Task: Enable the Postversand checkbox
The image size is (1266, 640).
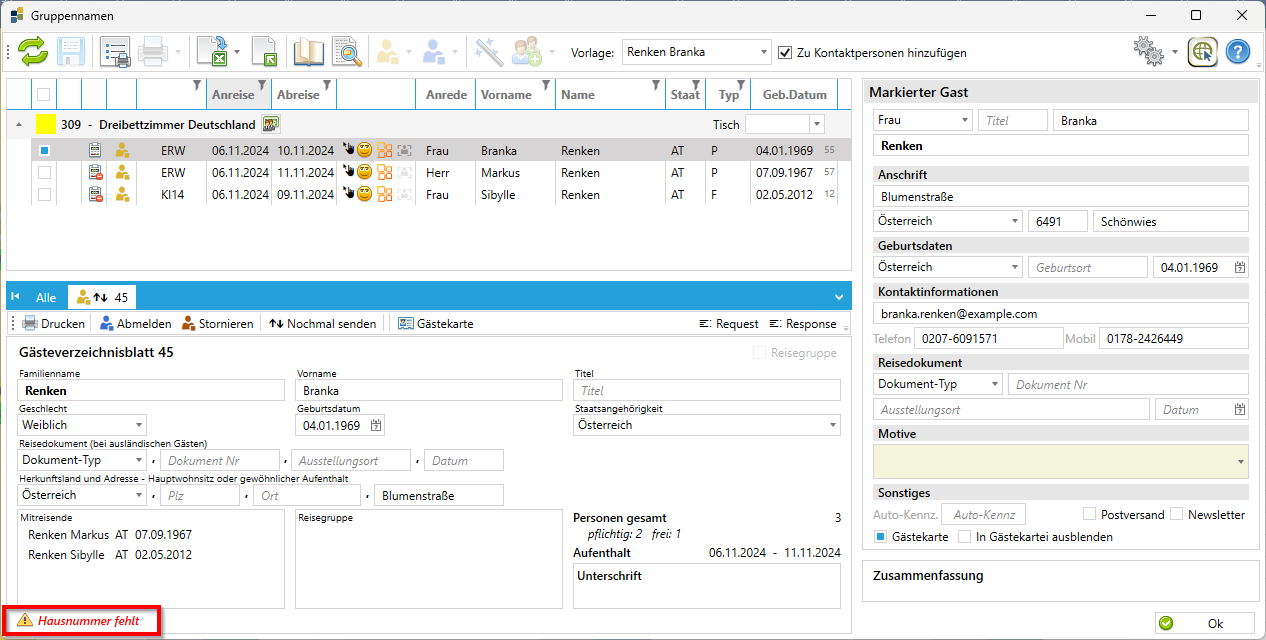Action: [1091, 514]
